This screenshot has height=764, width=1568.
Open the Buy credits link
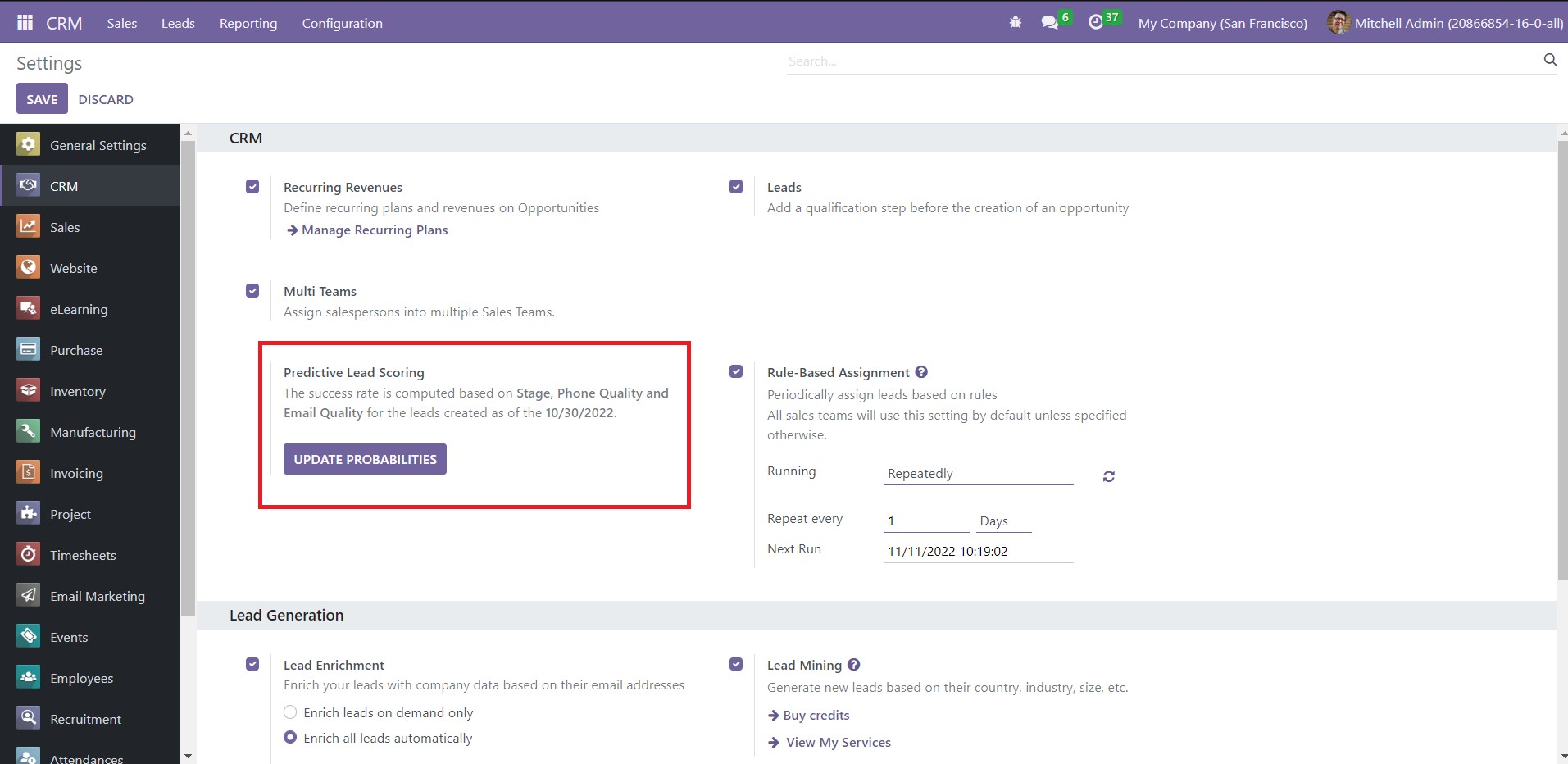point(809,716)
